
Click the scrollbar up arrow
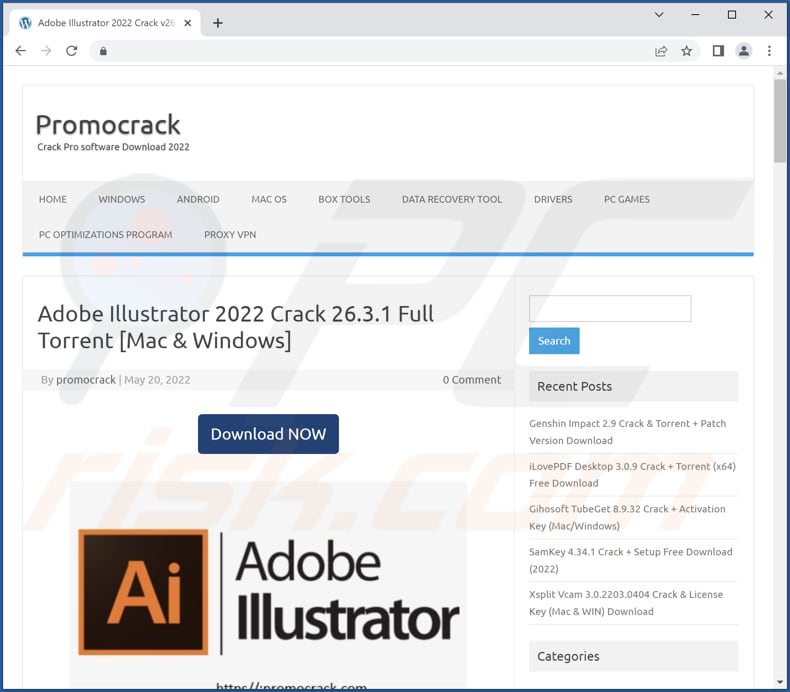coord(780,74)
